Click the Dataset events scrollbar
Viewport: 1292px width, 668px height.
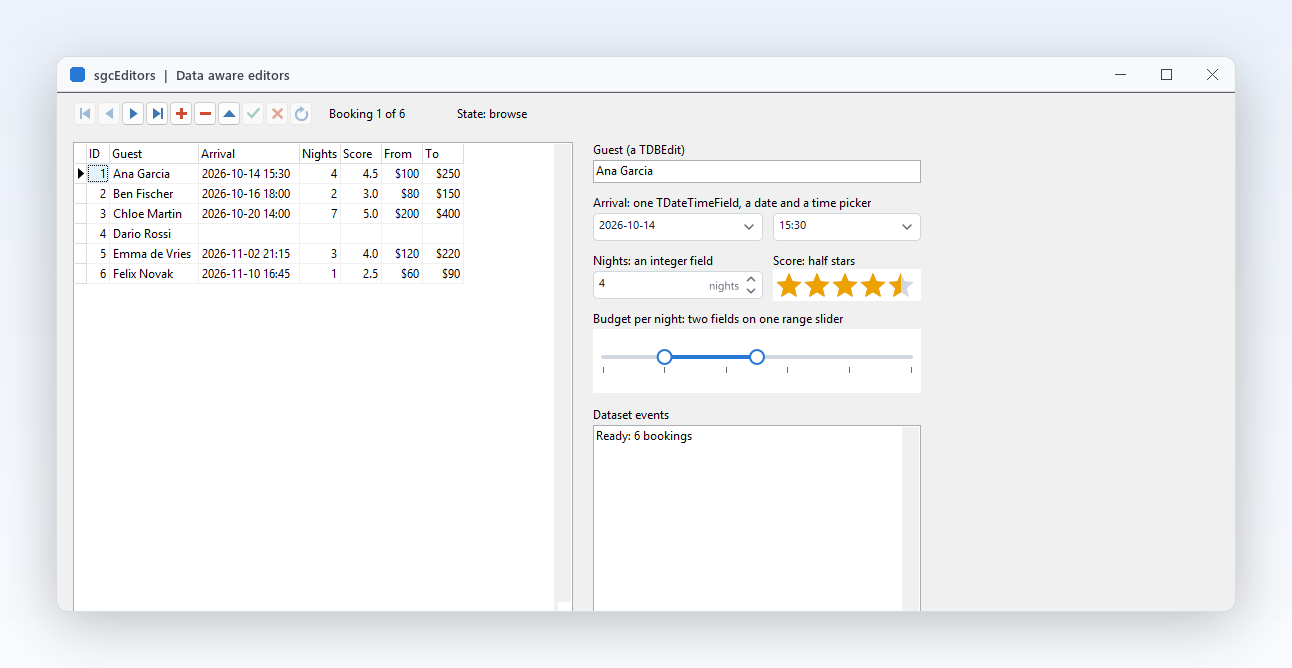pyautogui.click(x=911, y=518)
